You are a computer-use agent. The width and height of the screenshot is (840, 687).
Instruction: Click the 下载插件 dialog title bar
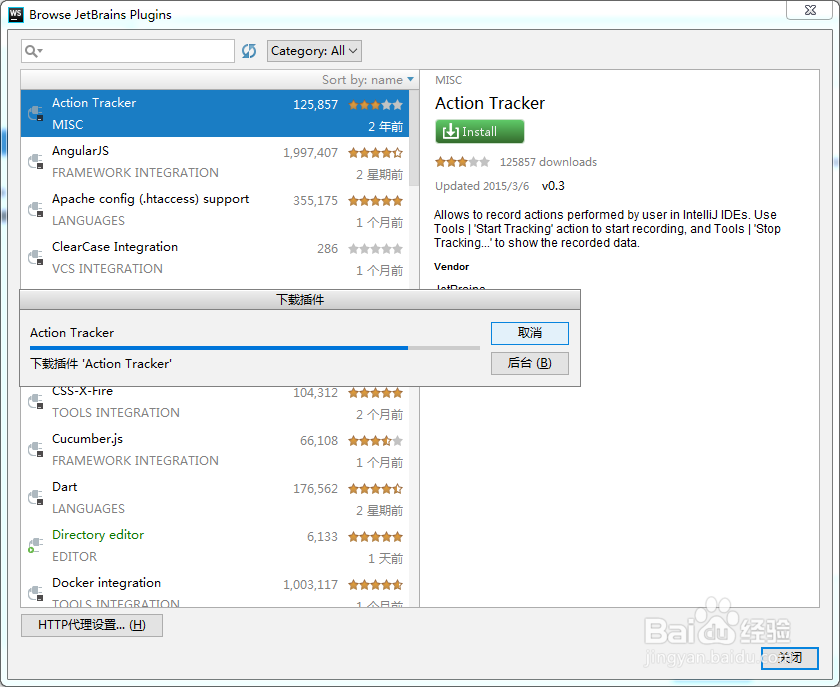[300, 300]
